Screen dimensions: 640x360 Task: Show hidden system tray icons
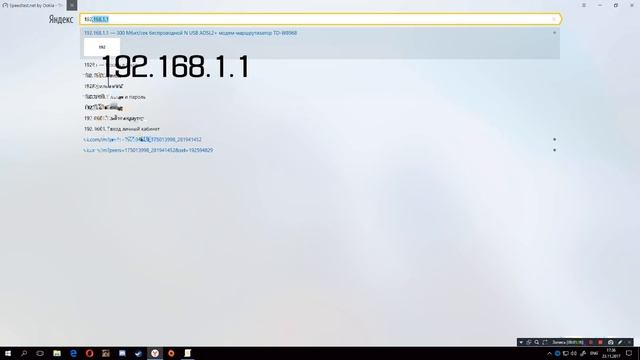[x=549, y=353]
